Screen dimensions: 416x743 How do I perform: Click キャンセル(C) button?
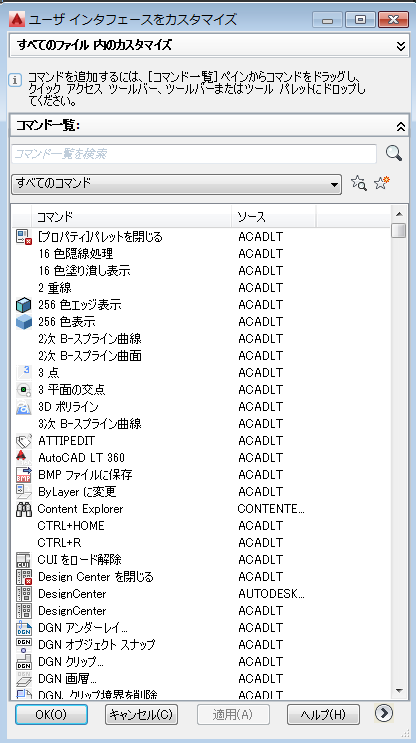[141, 715]
